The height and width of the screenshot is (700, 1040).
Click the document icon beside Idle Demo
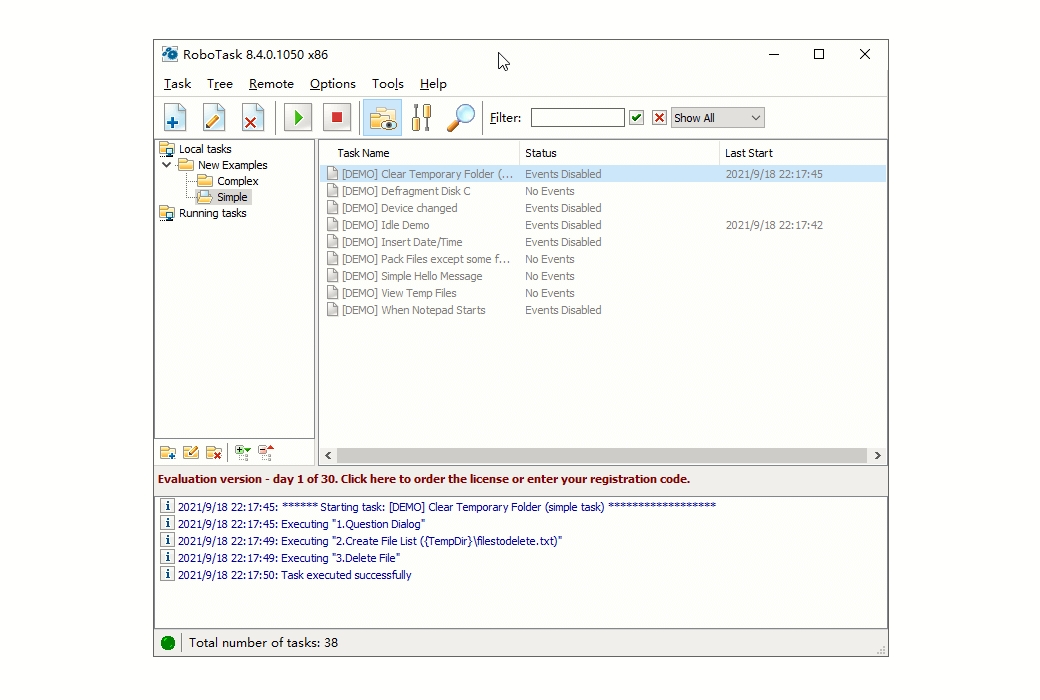[x=332, y=225]
